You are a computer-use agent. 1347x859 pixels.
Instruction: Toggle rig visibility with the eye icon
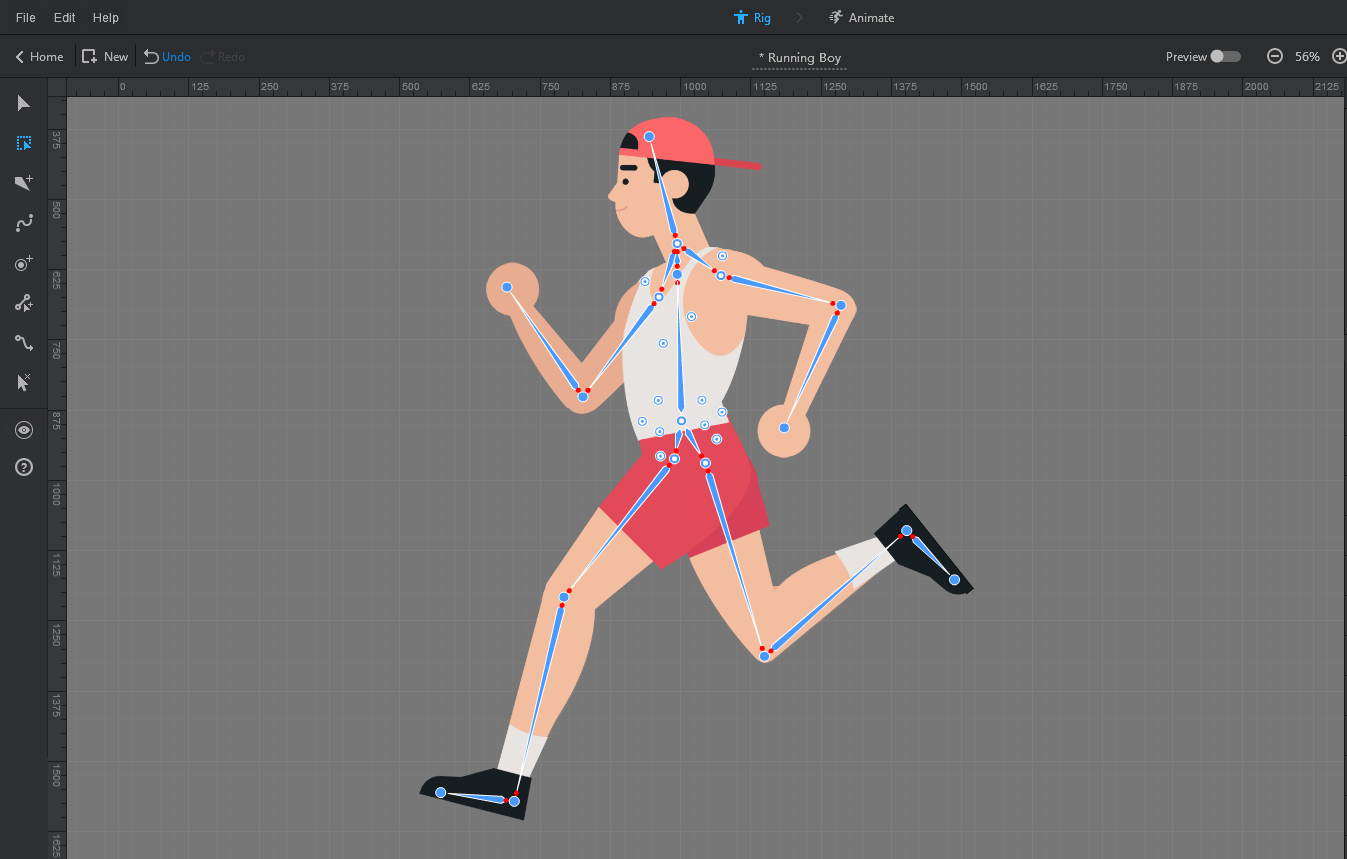point(24,430)
